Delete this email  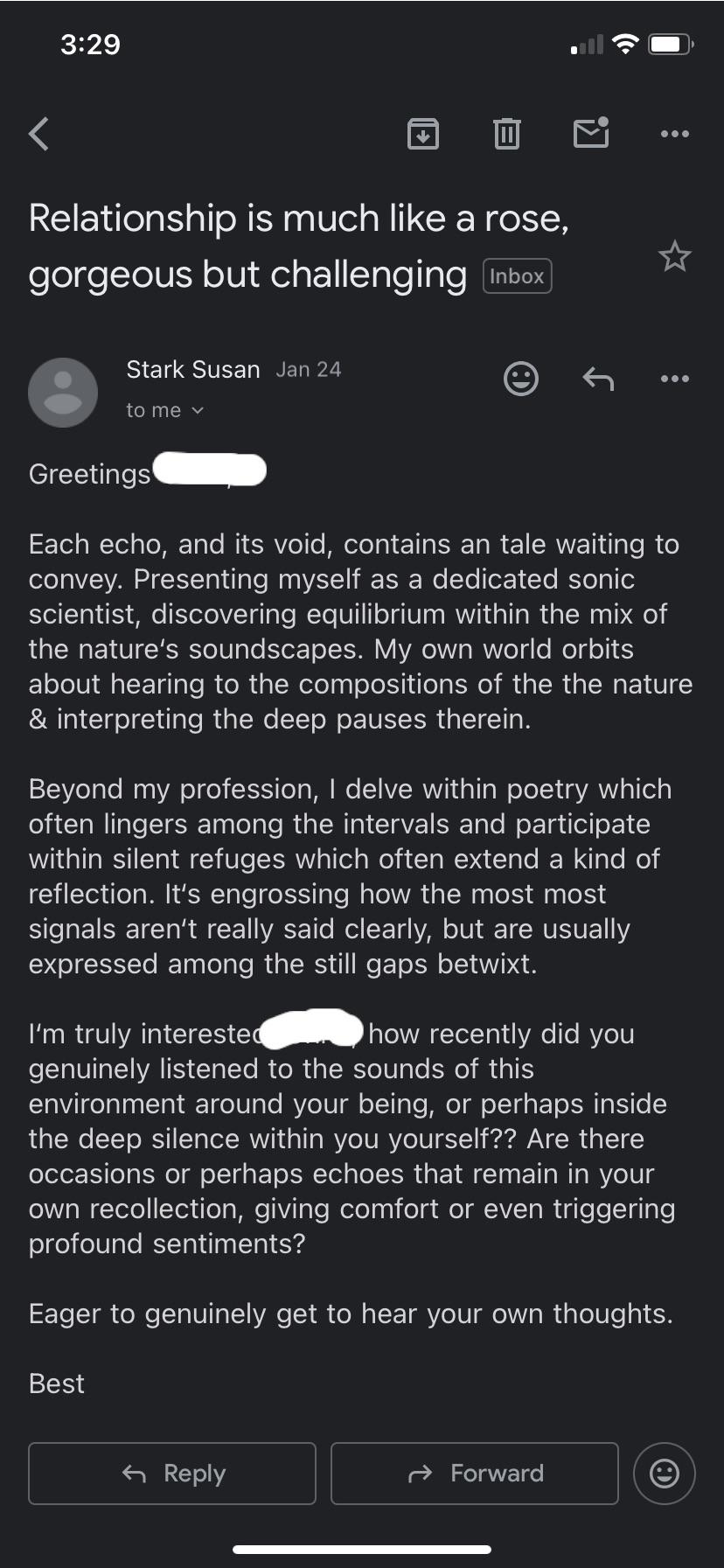505,133
